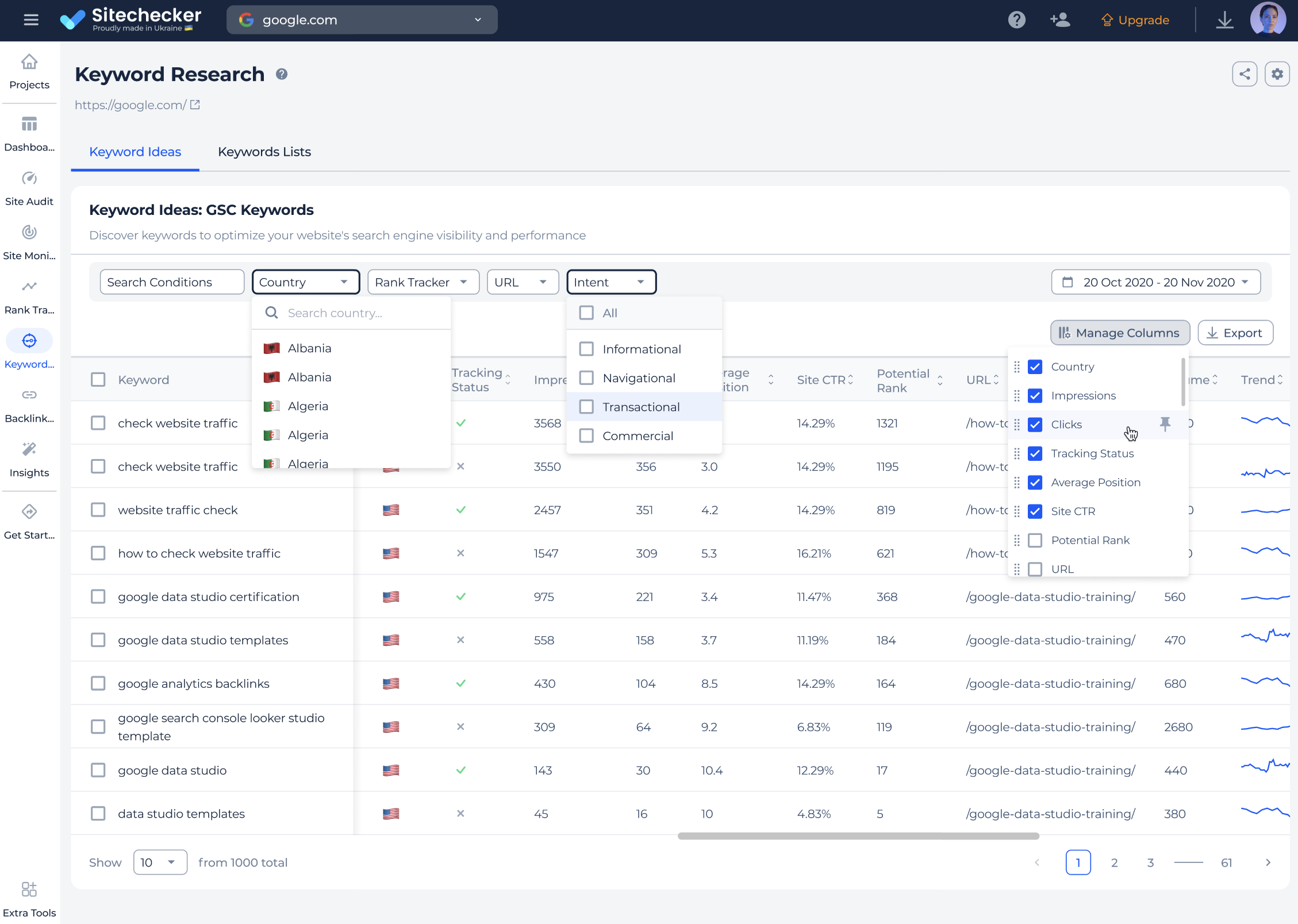Open the Intent filter dropdown

click(611, 282)
